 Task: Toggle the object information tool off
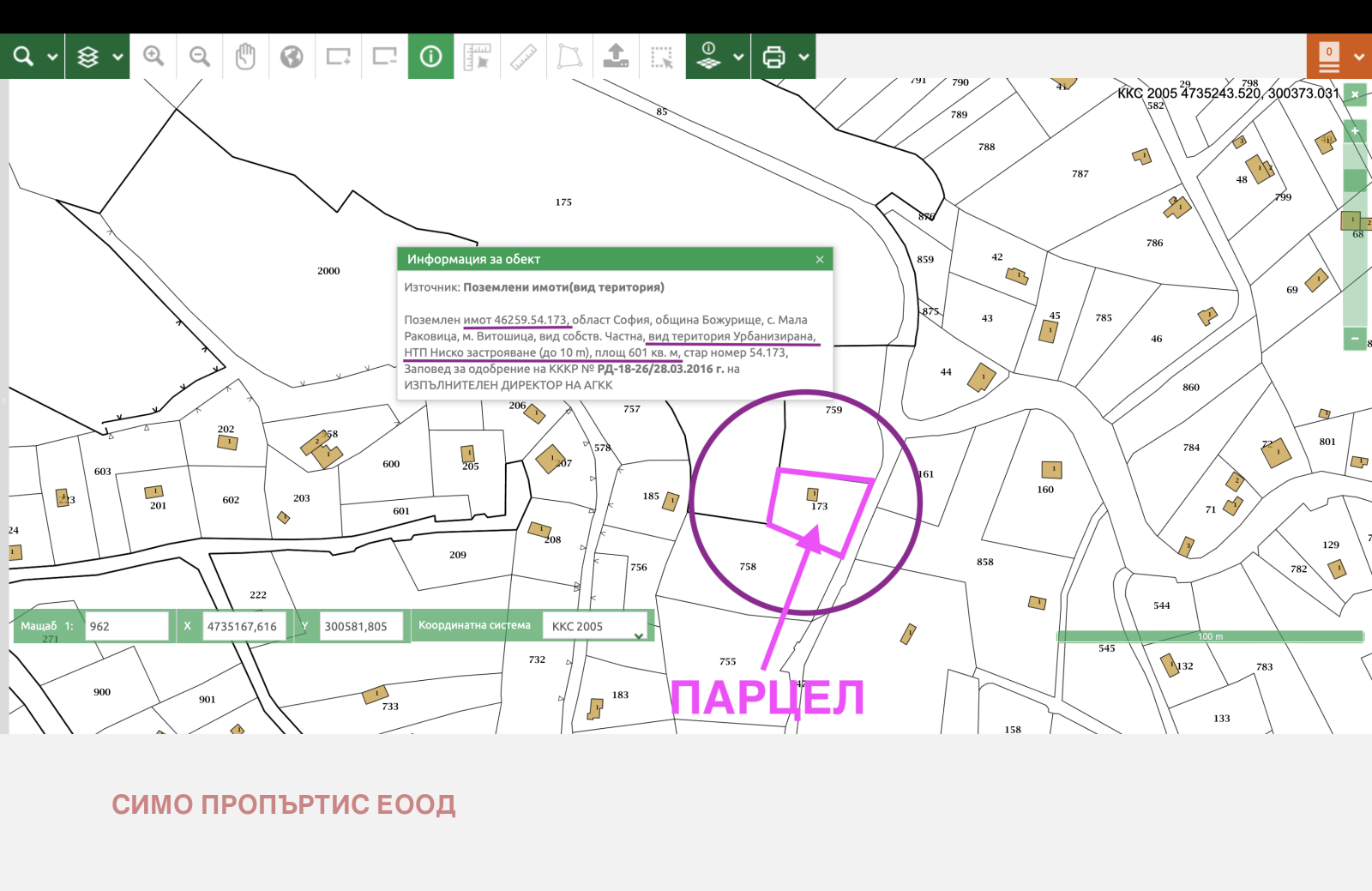point(430,56)
